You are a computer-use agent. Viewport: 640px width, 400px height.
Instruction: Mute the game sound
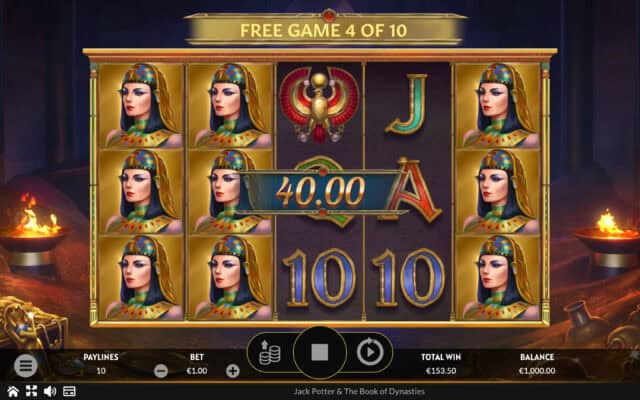50,391
